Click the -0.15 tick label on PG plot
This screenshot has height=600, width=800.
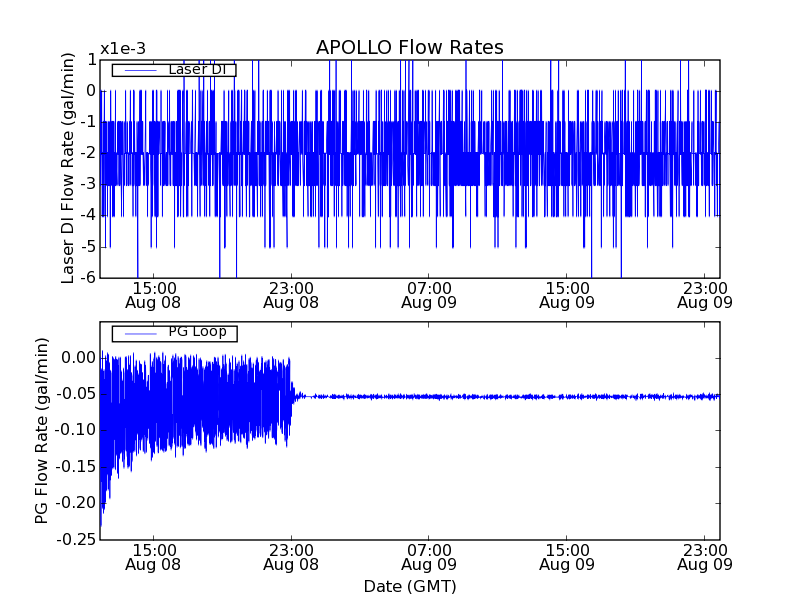[77, 467]
